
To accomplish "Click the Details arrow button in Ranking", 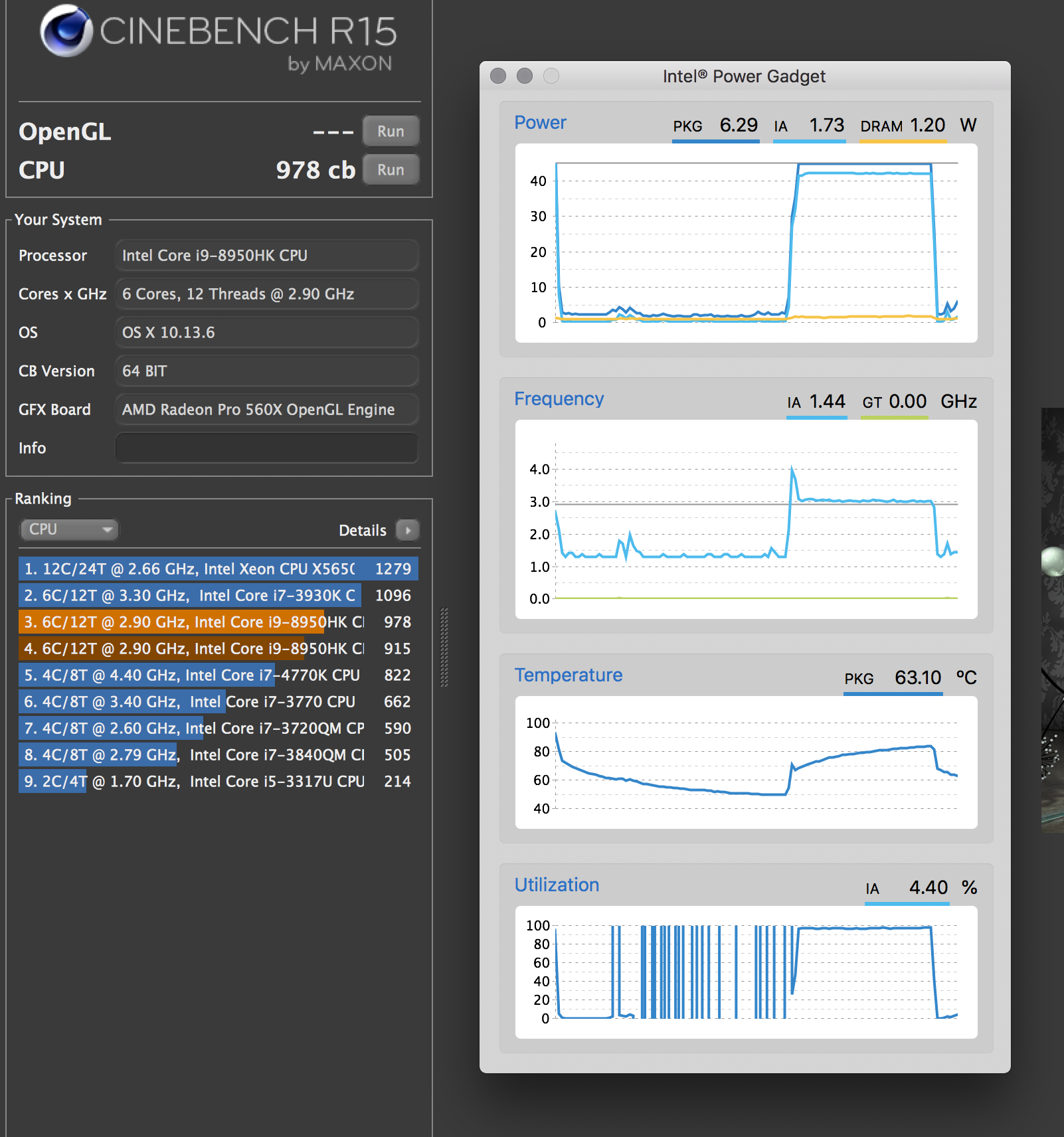I will 408,530.
